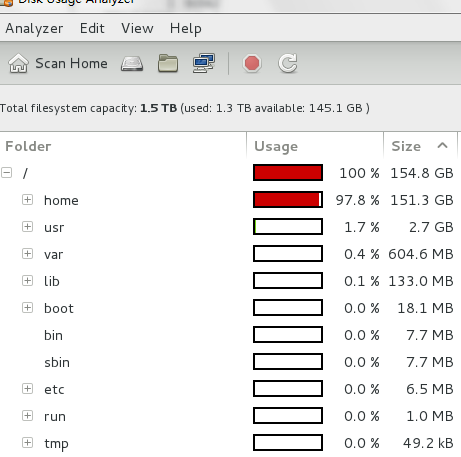Click the 49.2 kB size value
This screenshot has width=461, height=457.
point(428,443)
